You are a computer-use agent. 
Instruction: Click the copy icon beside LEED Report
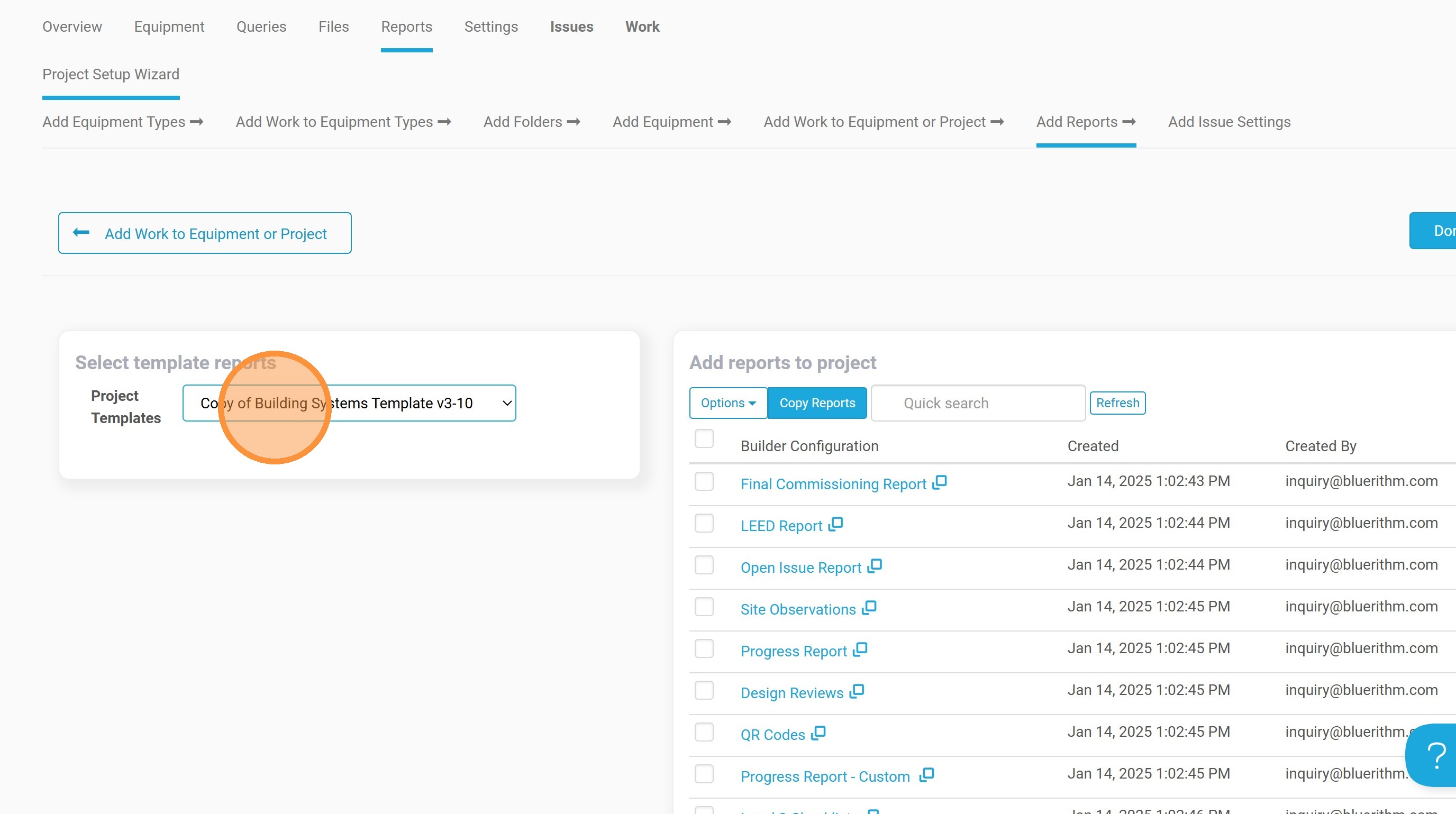coord(836,524)
